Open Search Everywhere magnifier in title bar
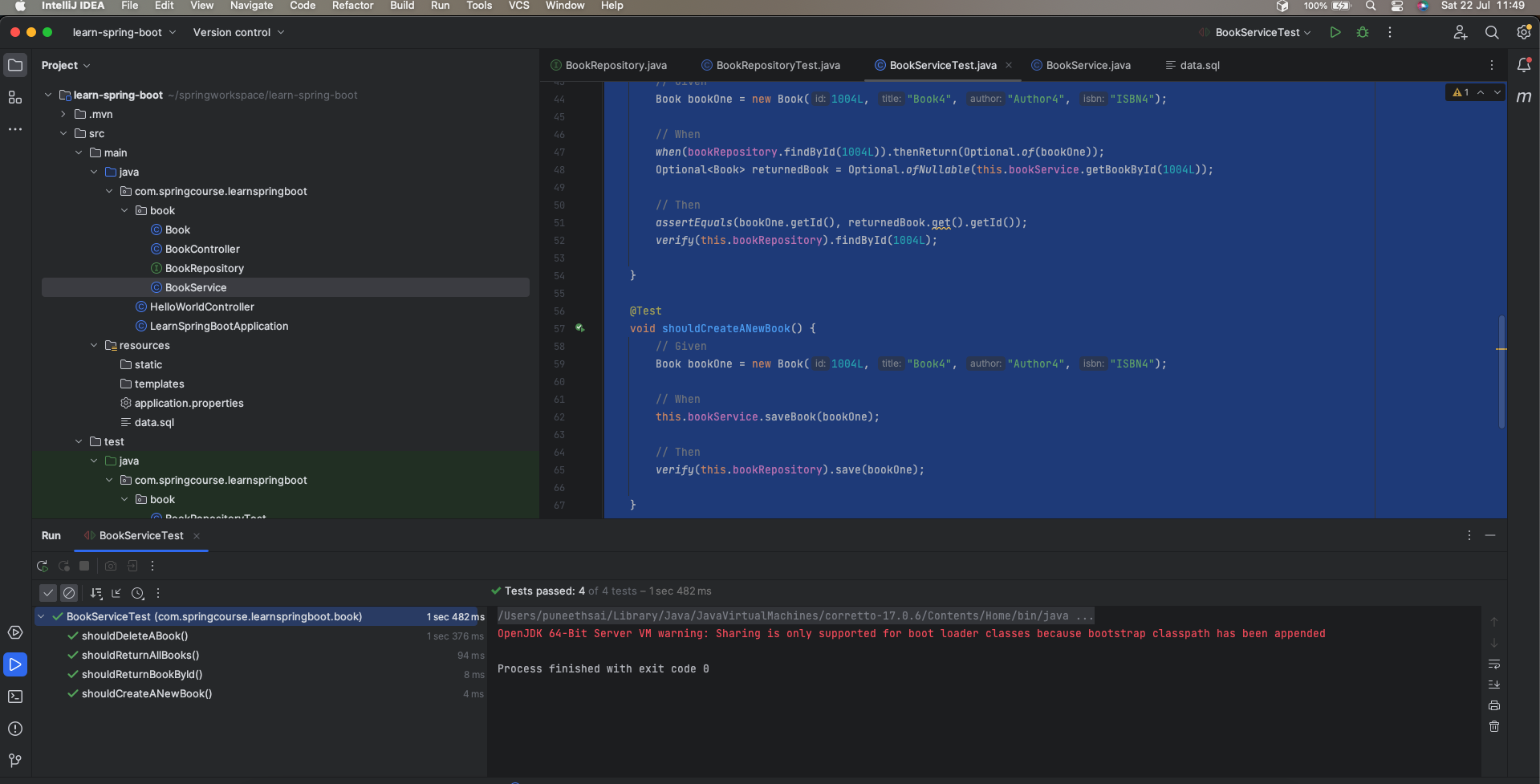Viewport: 1540px width, 784px height. click(x=1492, y=32)
